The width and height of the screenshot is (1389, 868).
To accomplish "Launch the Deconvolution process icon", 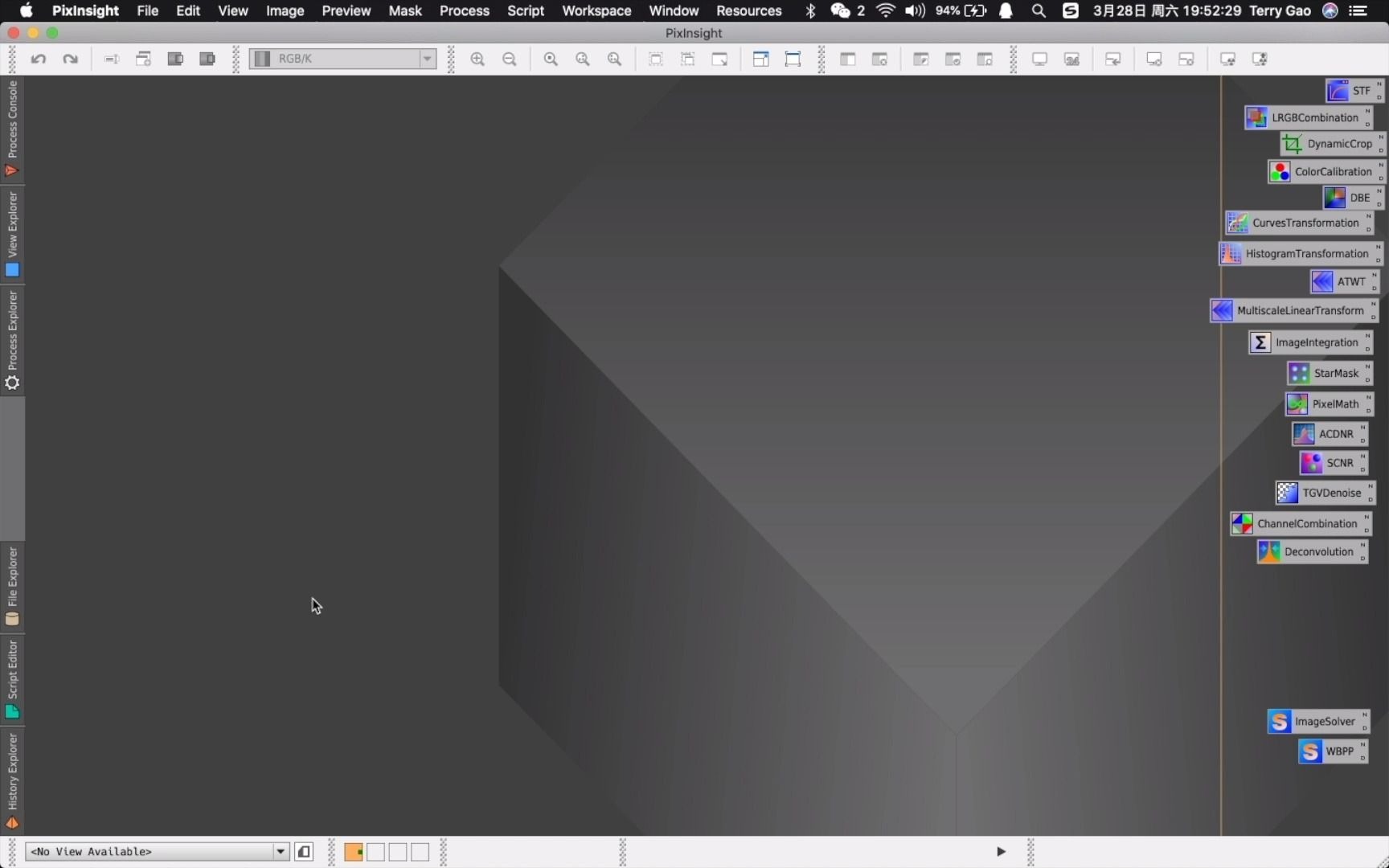I will pyautogui.click(x=1313, y=551).
